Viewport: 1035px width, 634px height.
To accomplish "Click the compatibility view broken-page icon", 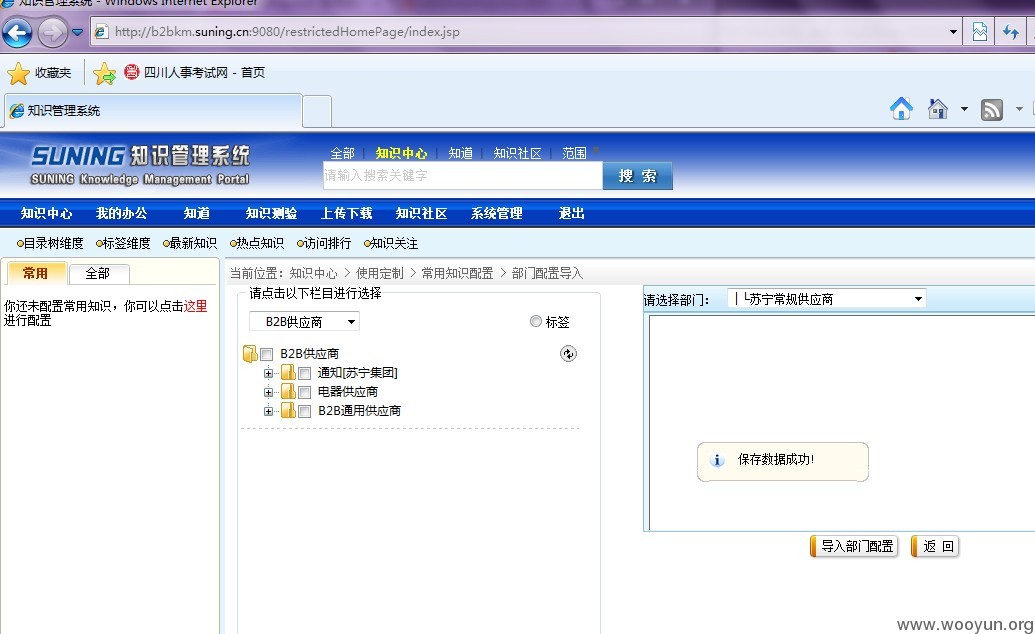I will (x=980, y=32).
